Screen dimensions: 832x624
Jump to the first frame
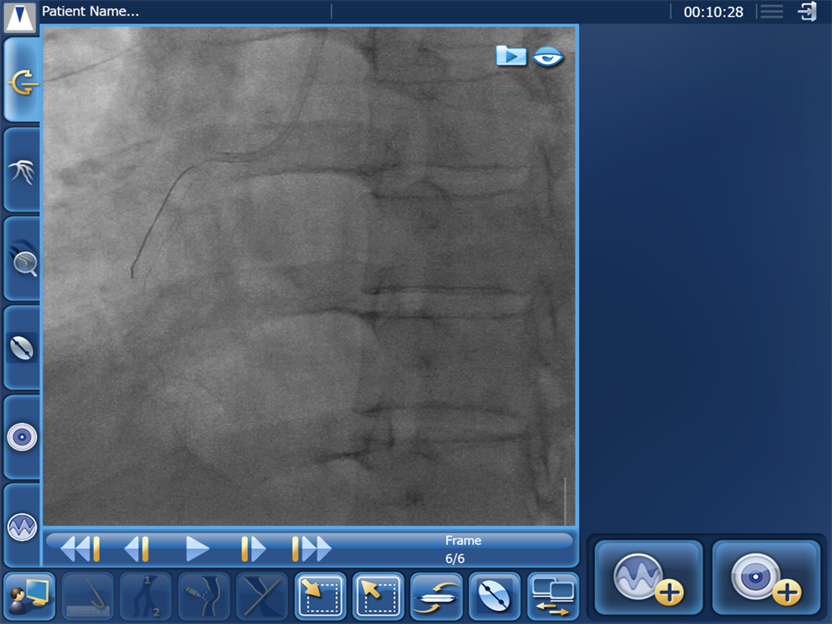(x=80, y=549)
